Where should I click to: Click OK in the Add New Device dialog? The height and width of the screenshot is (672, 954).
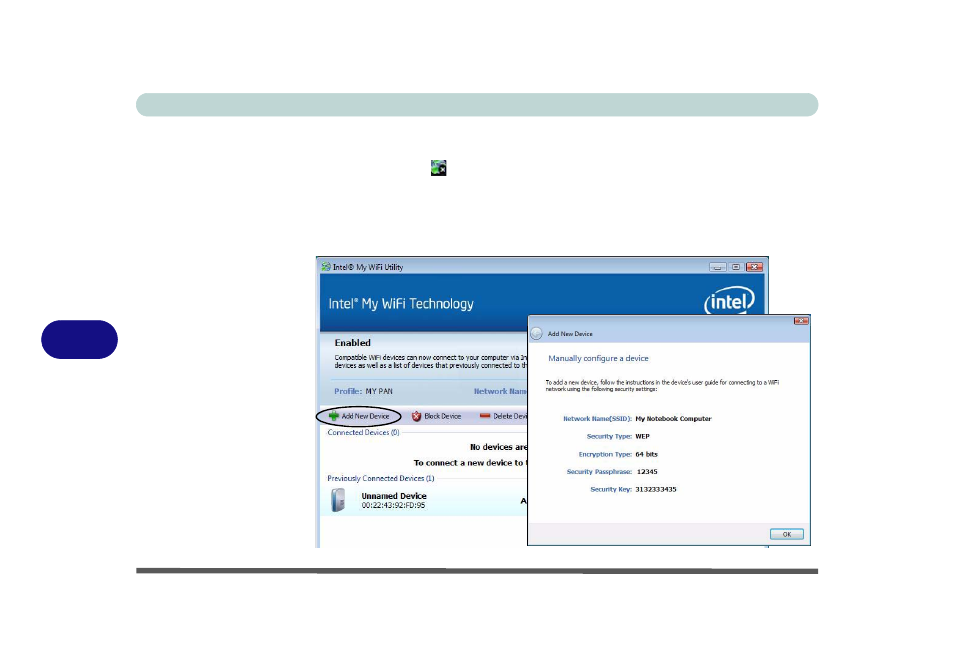(787, 534)
